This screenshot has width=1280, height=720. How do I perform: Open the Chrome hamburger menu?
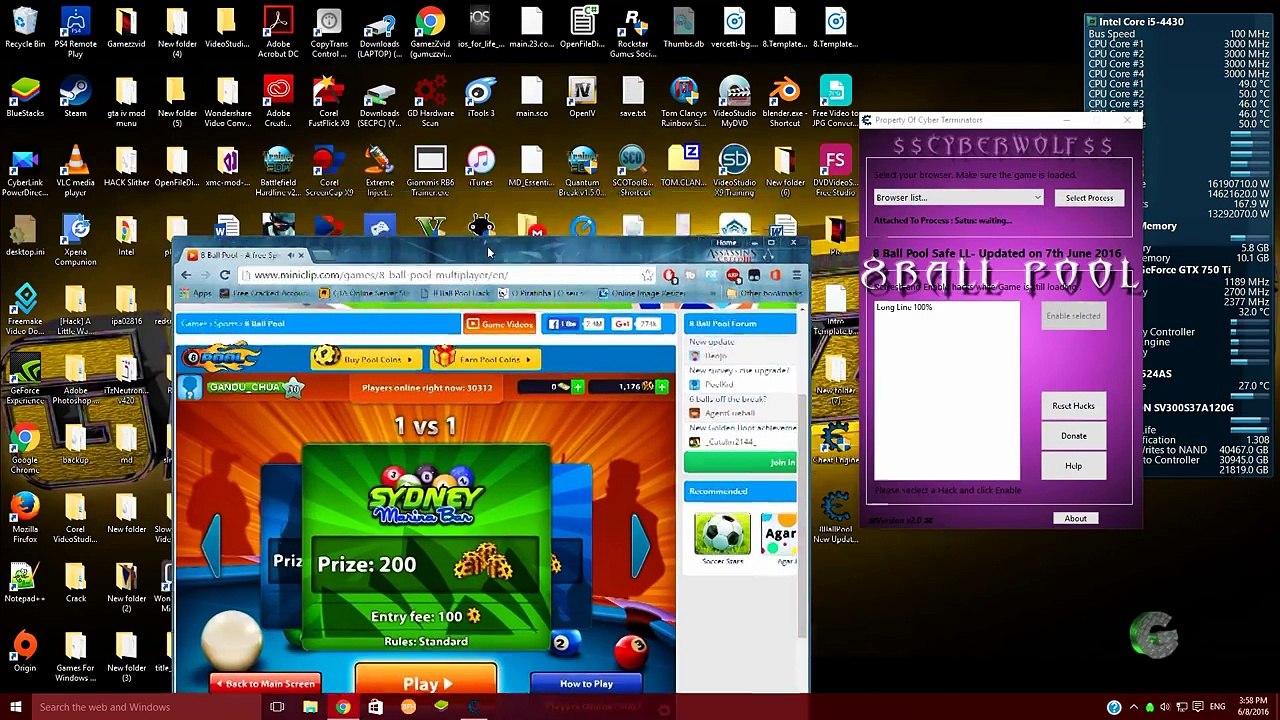point(796,275)
